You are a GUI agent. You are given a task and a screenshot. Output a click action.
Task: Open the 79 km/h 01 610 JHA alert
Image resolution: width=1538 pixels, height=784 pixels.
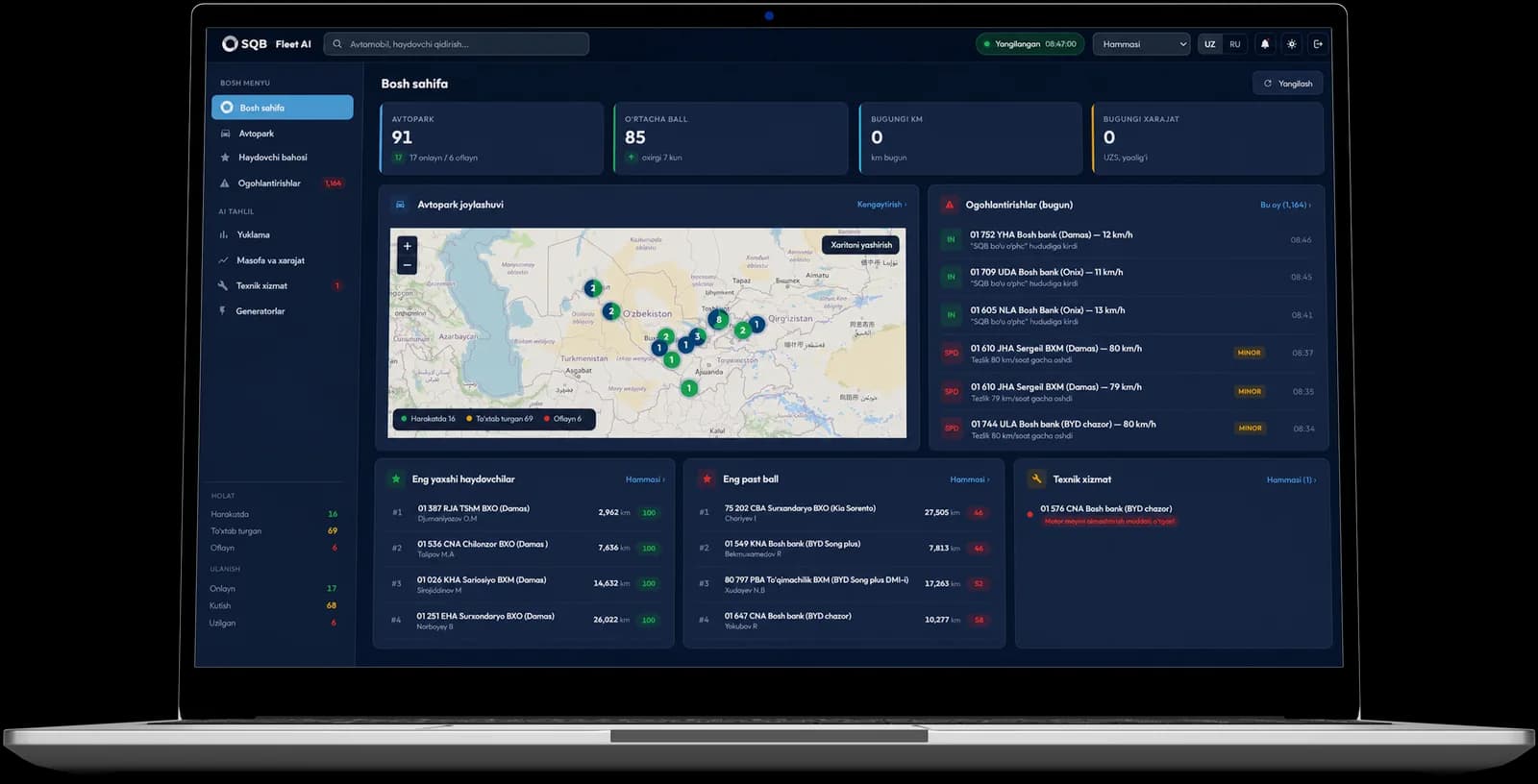pos(1128,392)
